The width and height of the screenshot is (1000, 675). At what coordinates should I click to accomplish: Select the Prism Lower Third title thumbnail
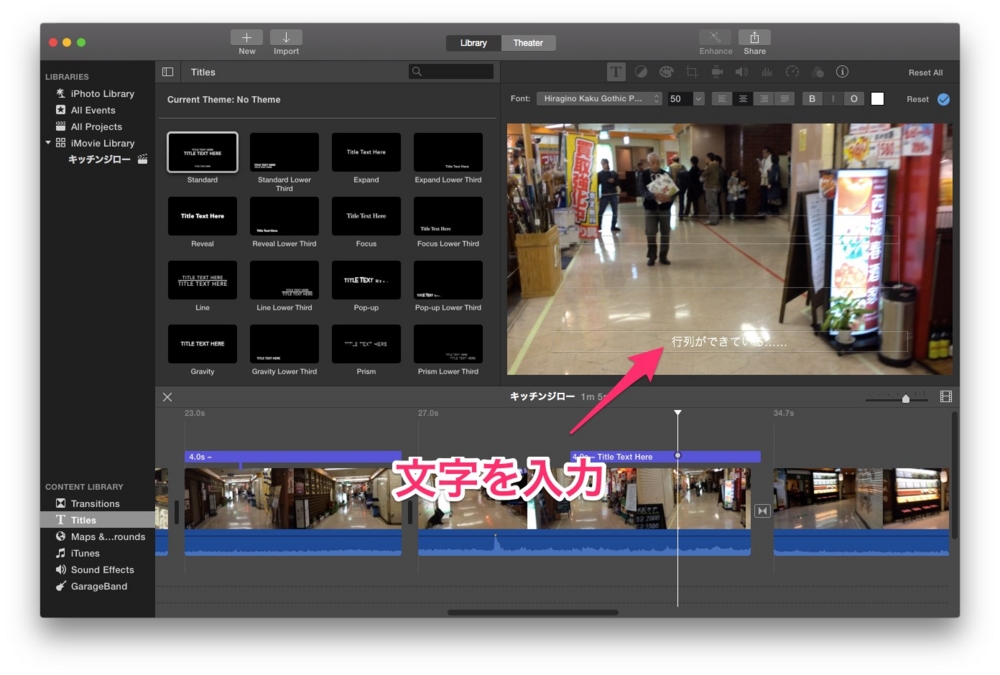(448, 344)
